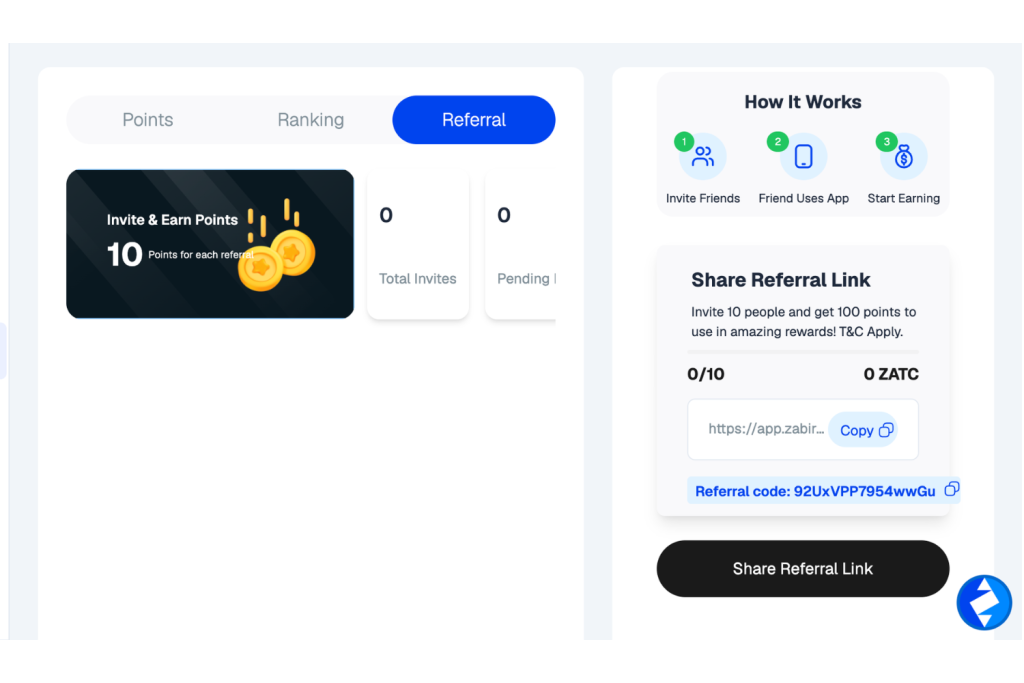This screenshot has width=1024, height=683.
Task: Click the green step 1 badge
Action: click(684, 141)
